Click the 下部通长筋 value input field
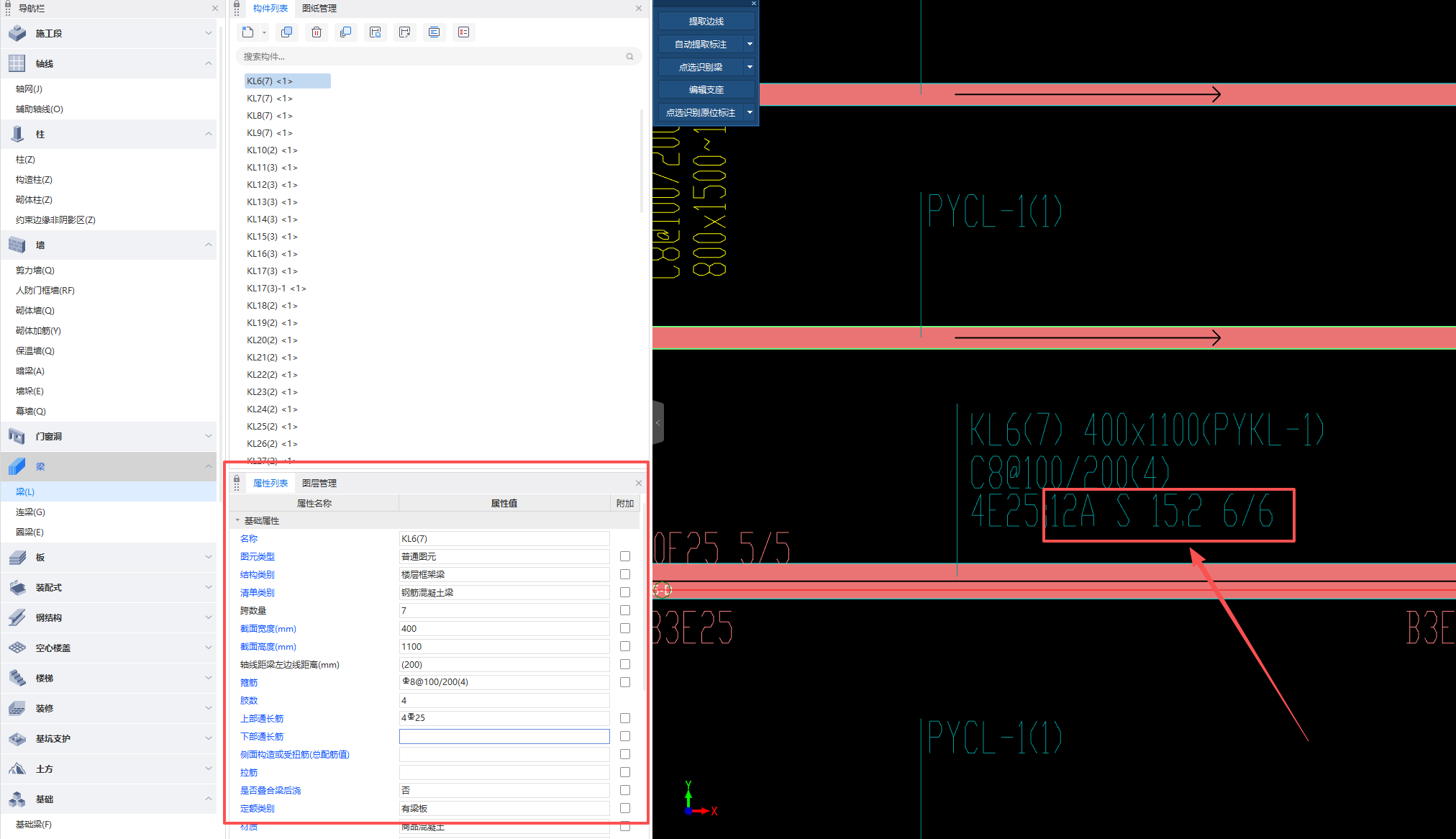1456x839 pixels. [x=504, y=736]
